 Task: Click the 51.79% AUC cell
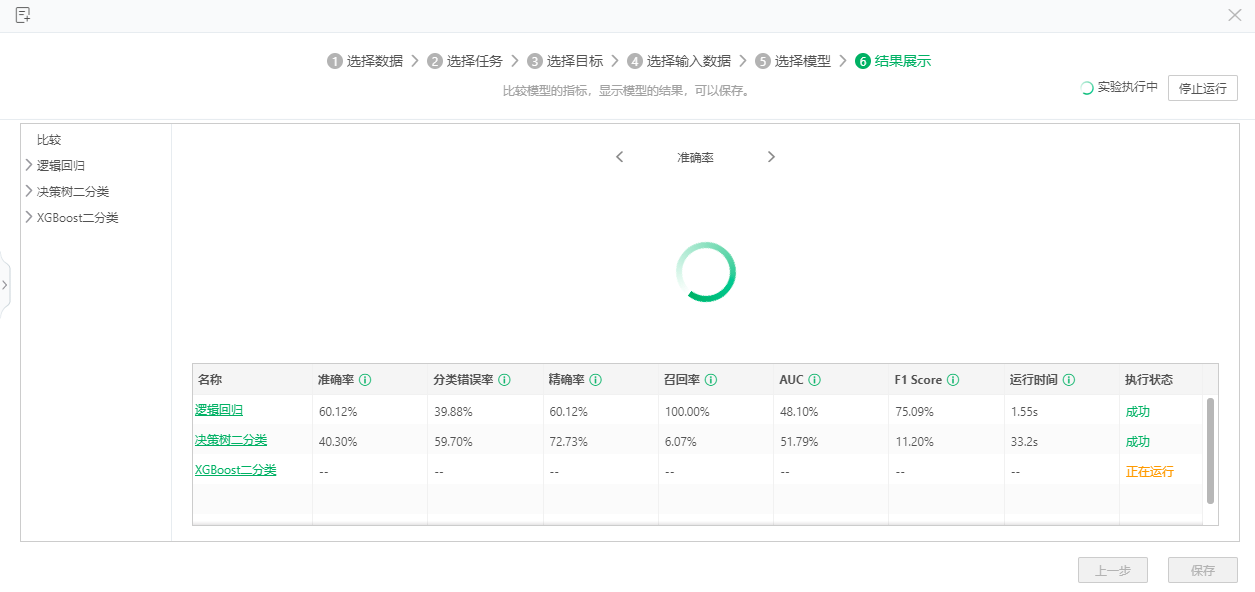(x=799, y=441)
